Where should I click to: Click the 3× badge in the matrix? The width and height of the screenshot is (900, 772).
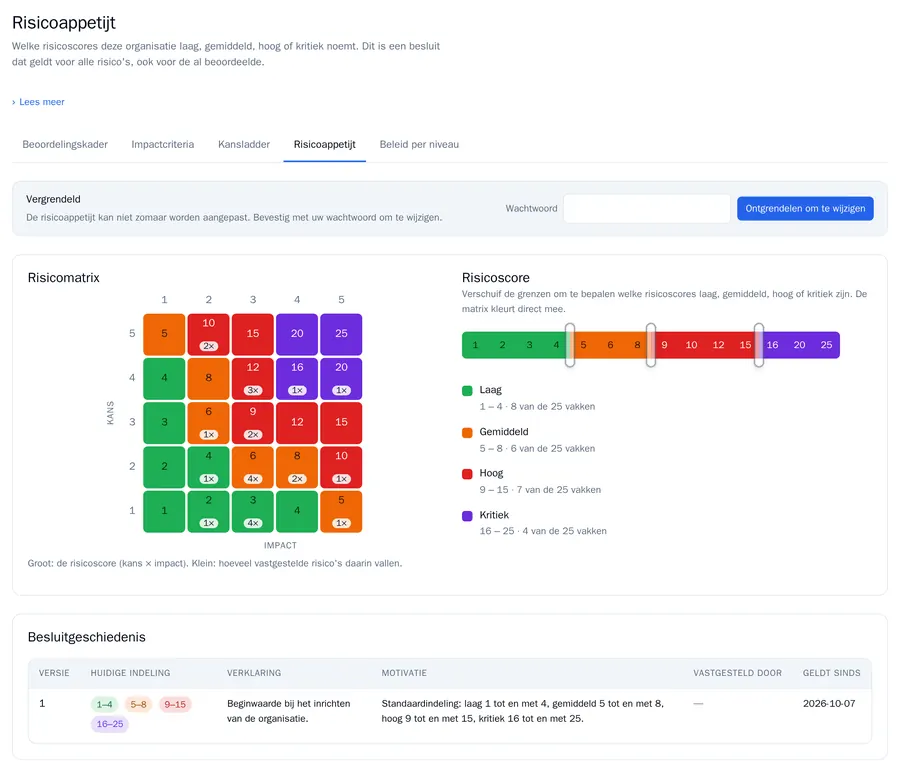coord(253,390)
